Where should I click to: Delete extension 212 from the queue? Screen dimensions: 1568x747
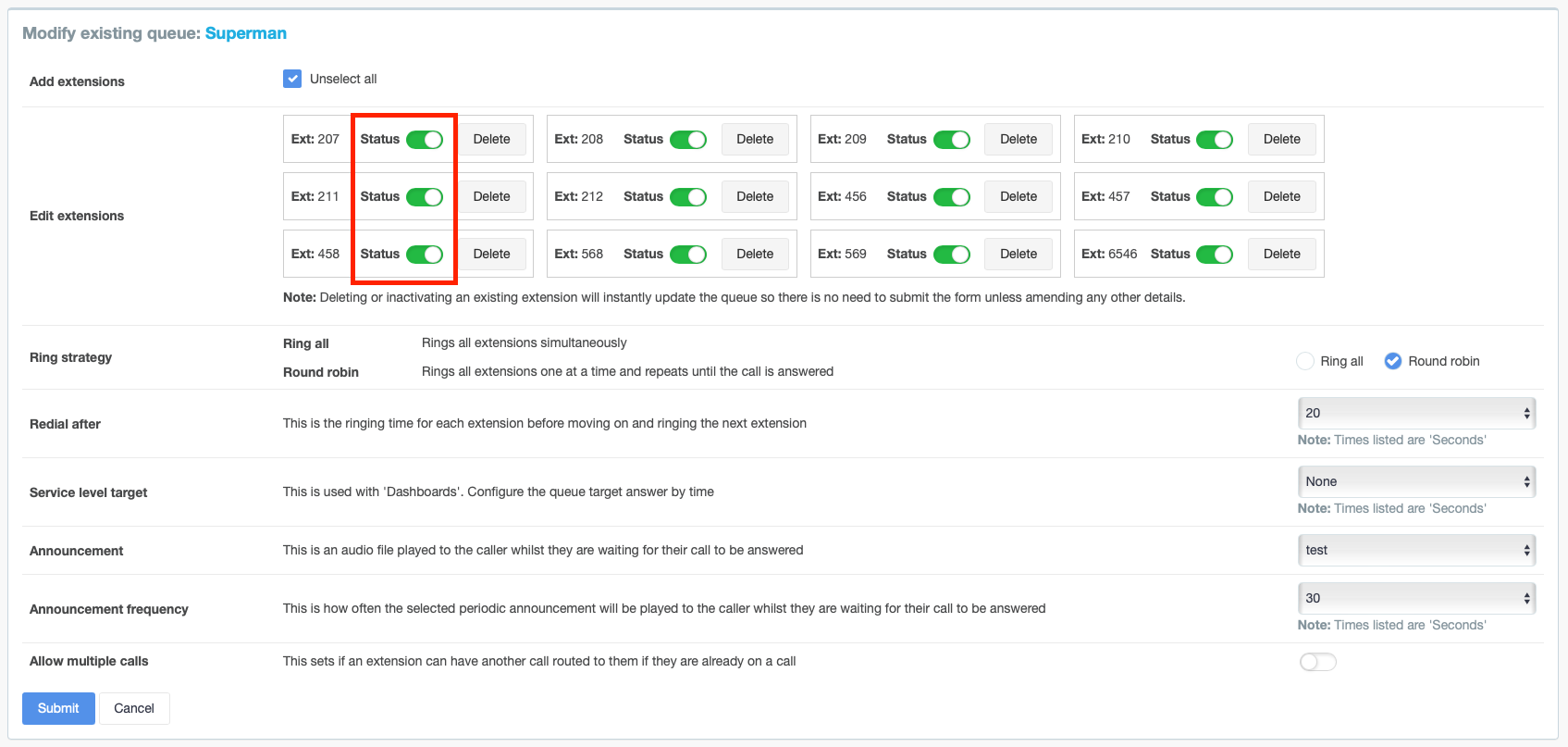(x=755, y=196)
